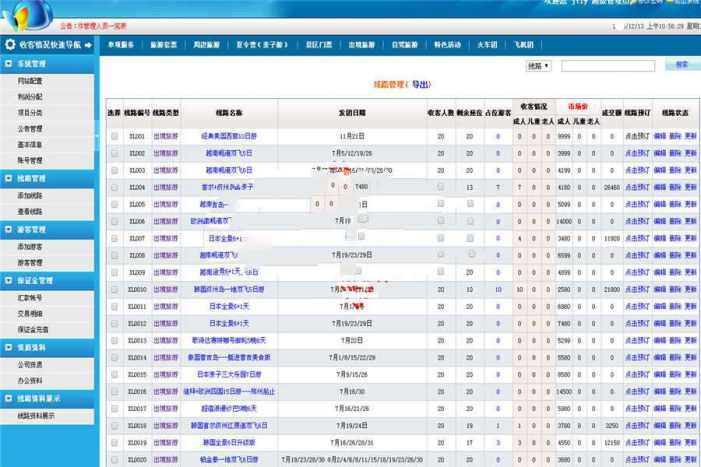Click the arrow icon after 收客情况快速导航
The width and height of the screenshot is (701, 467).
[90, 45]
